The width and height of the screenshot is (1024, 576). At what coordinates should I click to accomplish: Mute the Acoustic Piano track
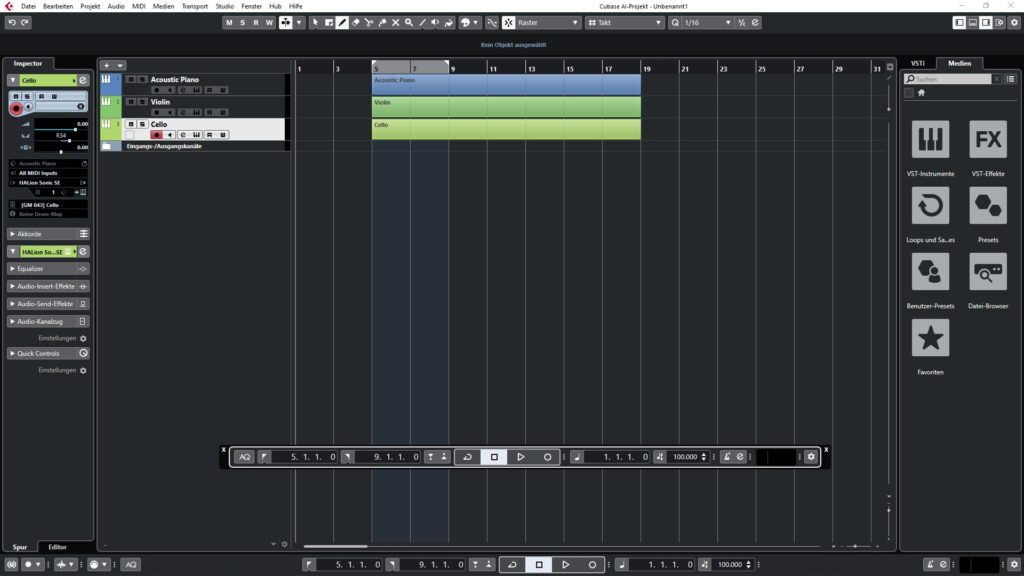pos(131,80)
